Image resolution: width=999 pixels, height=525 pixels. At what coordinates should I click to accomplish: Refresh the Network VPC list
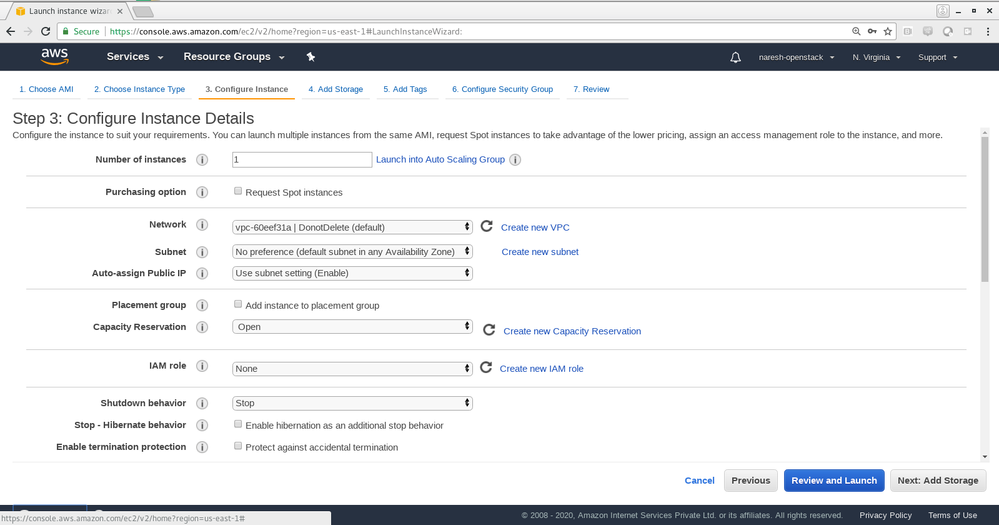[x=487, y=227]
